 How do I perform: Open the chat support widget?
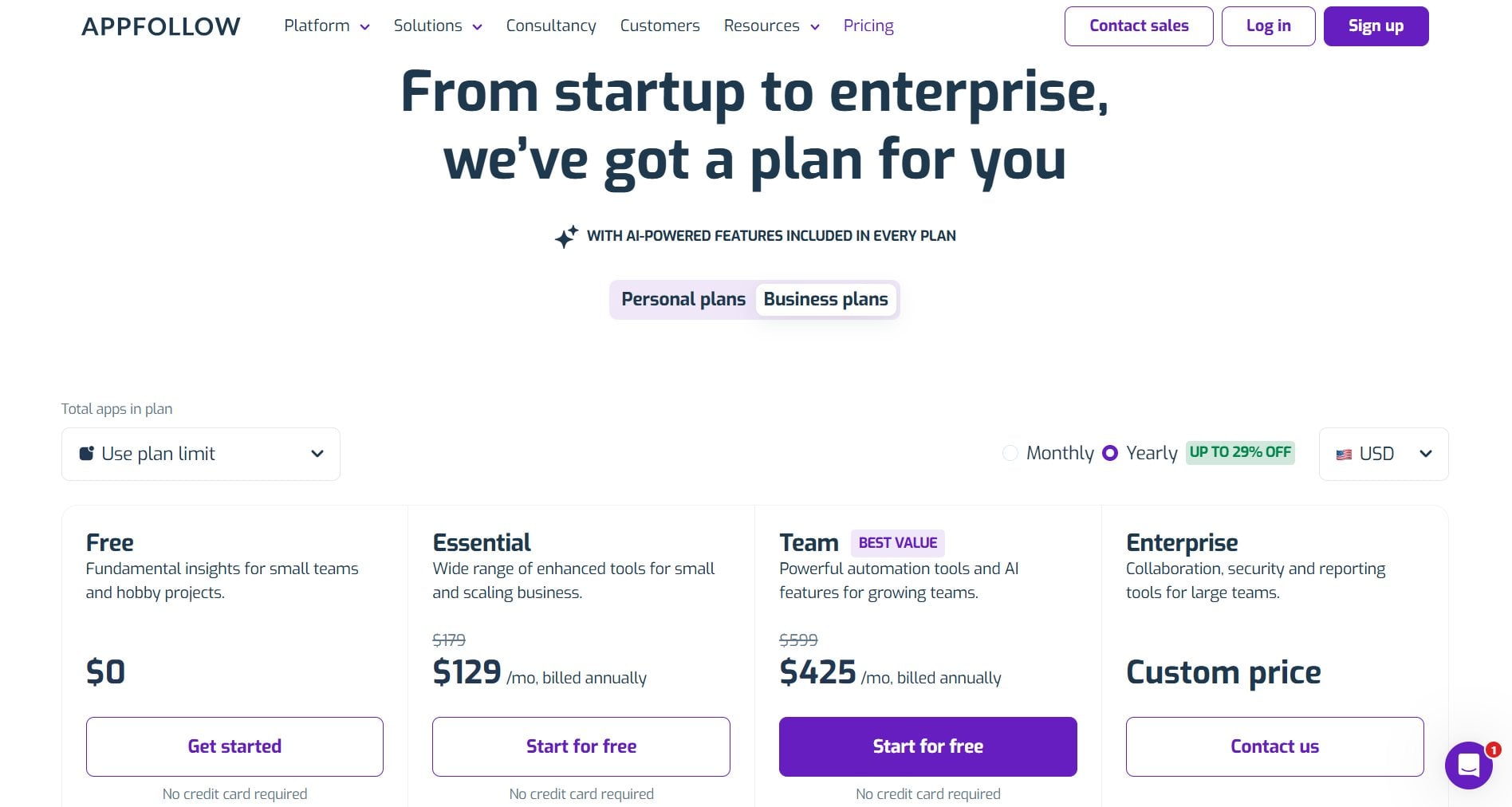[1468, 766]
